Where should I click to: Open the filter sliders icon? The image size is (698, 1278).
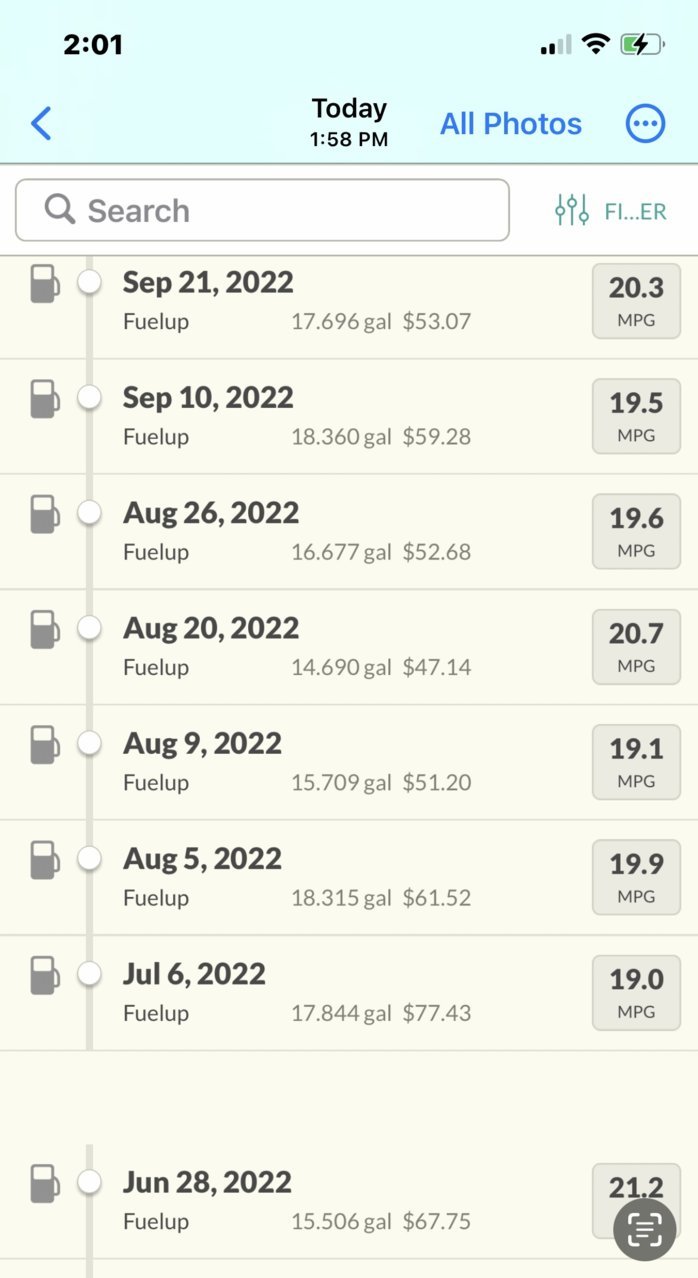click(572, 210)
